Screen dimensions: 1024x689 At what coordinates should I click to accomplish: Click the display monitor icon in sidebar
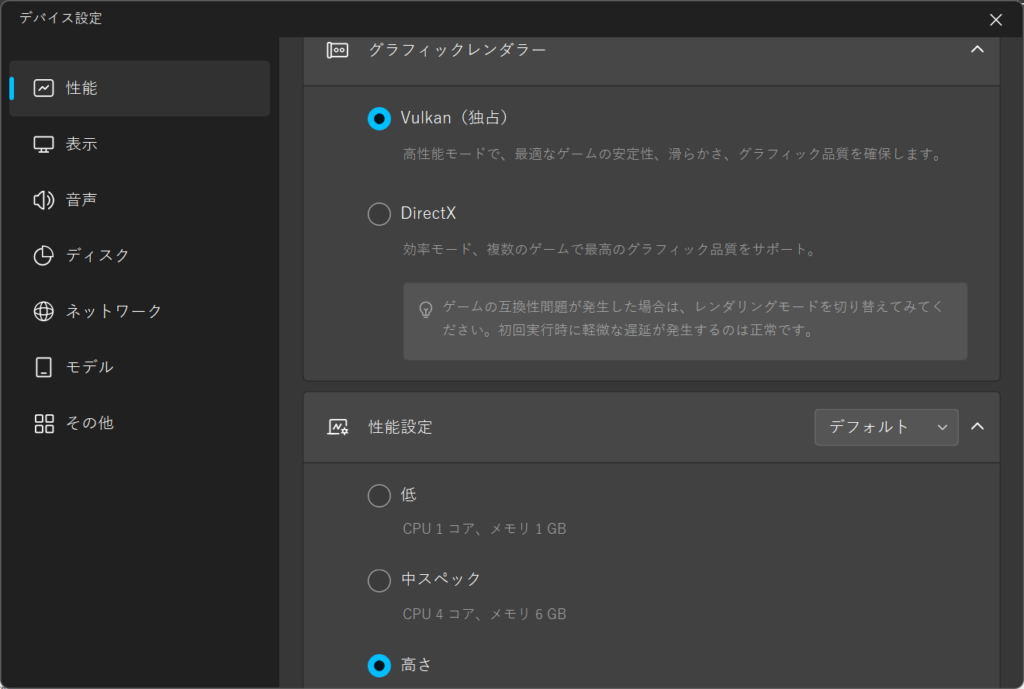point(43,144)
